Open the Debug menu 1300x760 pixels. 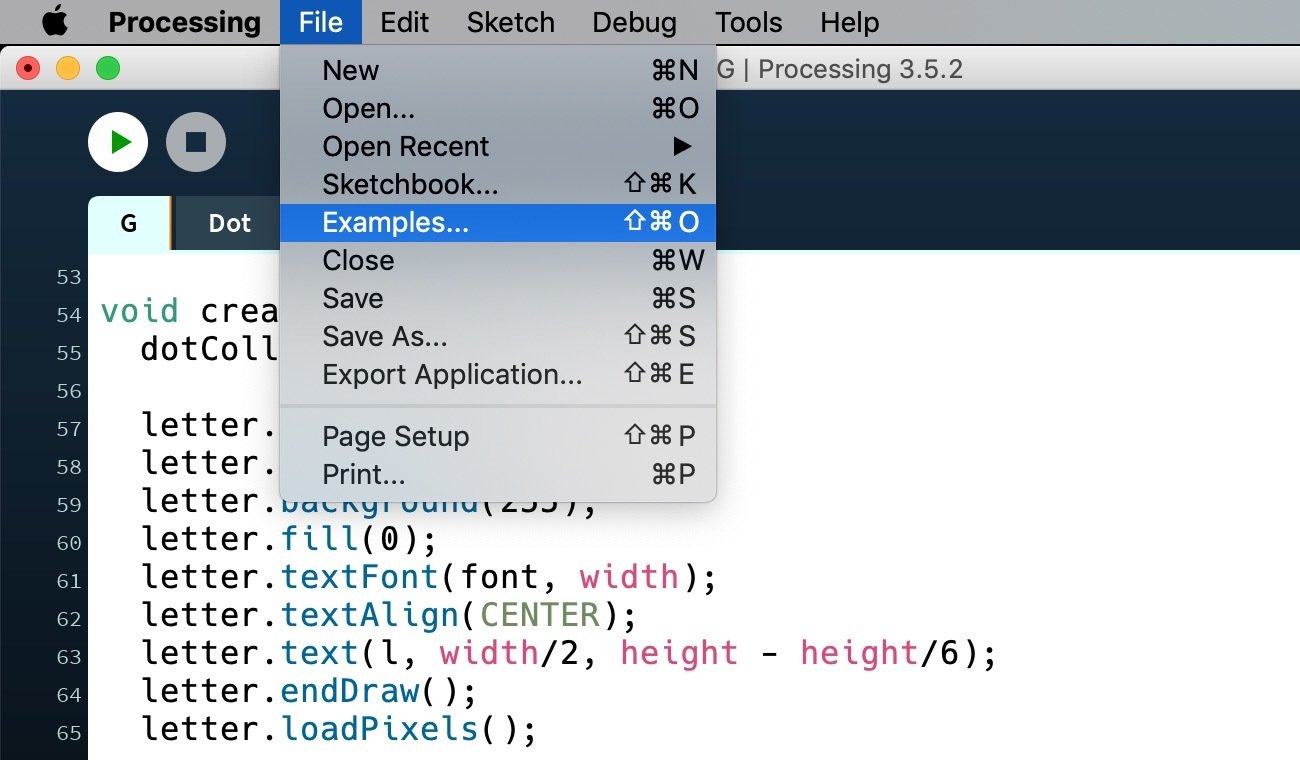634,22
